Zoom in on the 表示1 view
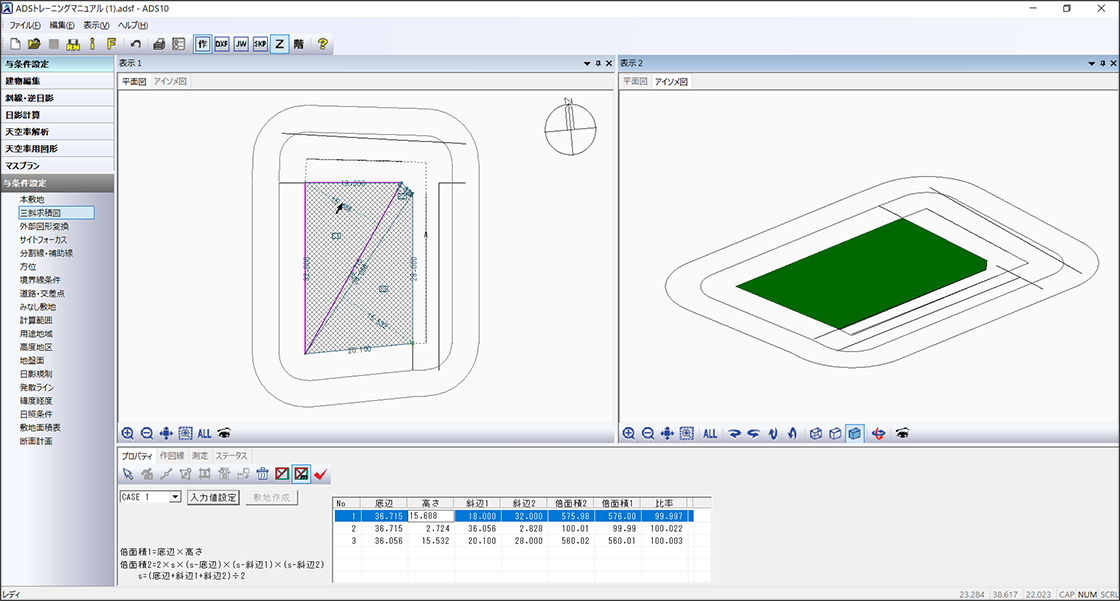This screenshot has height=601, width=1120. [x=128, y=433]
